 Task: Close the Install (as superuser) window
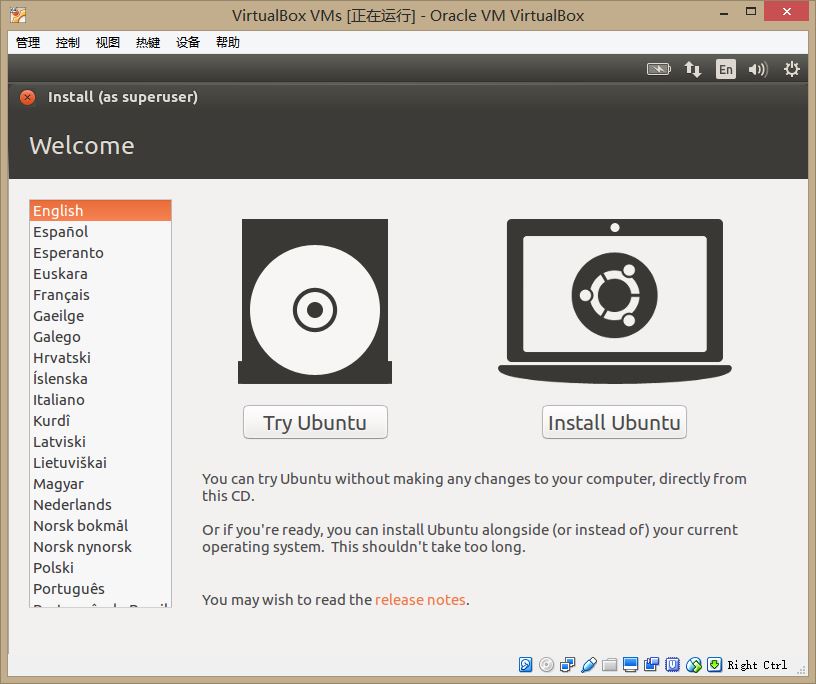point(28,97)
